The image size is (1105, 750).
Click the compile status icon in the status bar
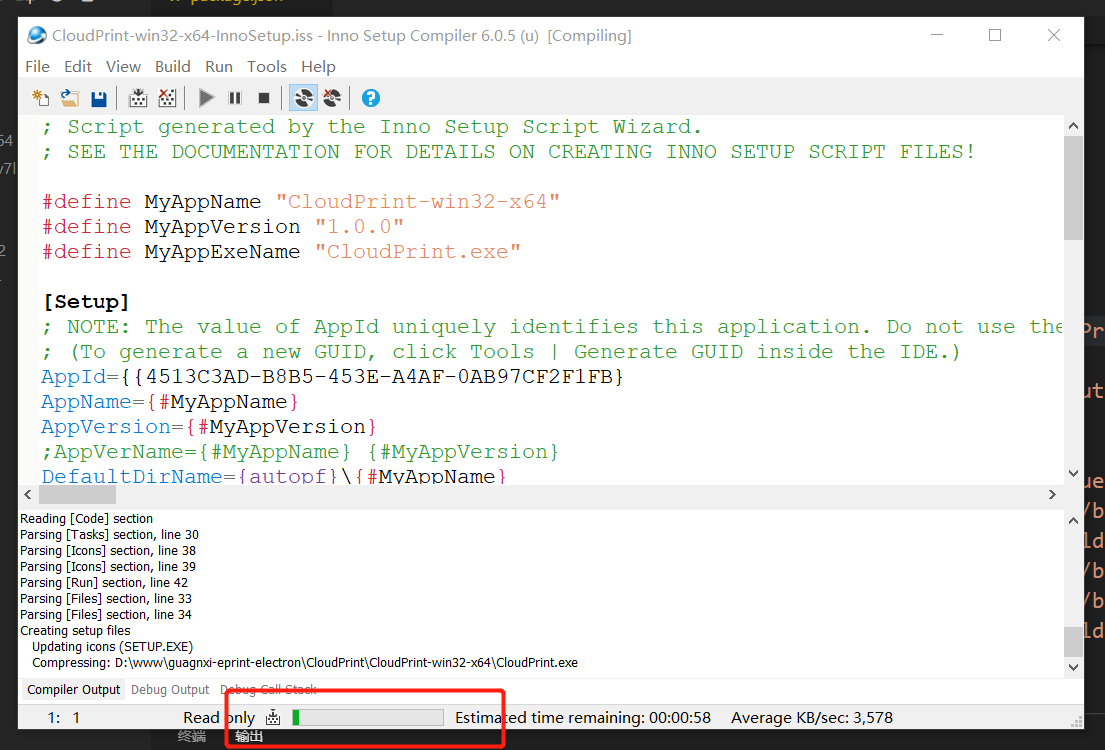coord(273,718)
